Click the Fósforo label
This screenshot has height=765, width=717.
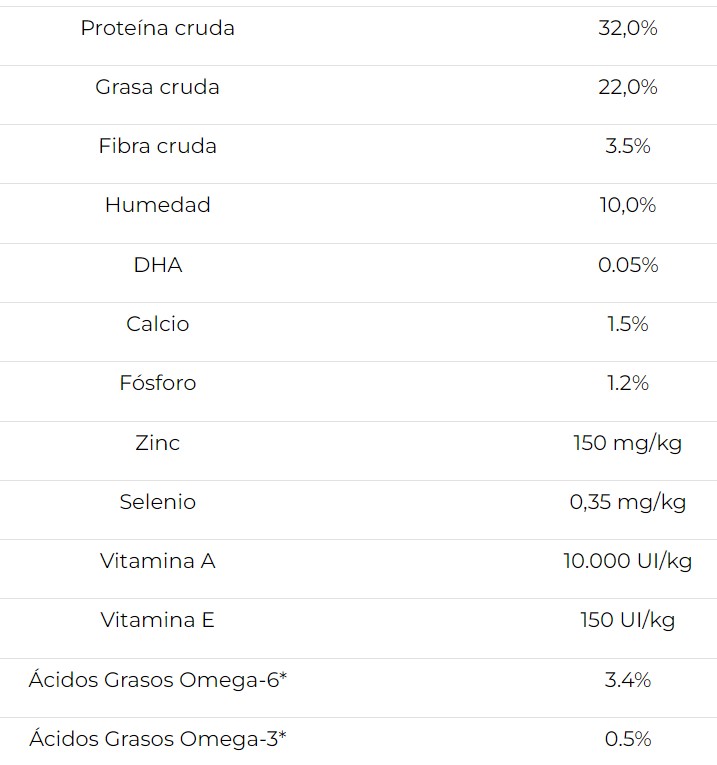coord(157,383)
